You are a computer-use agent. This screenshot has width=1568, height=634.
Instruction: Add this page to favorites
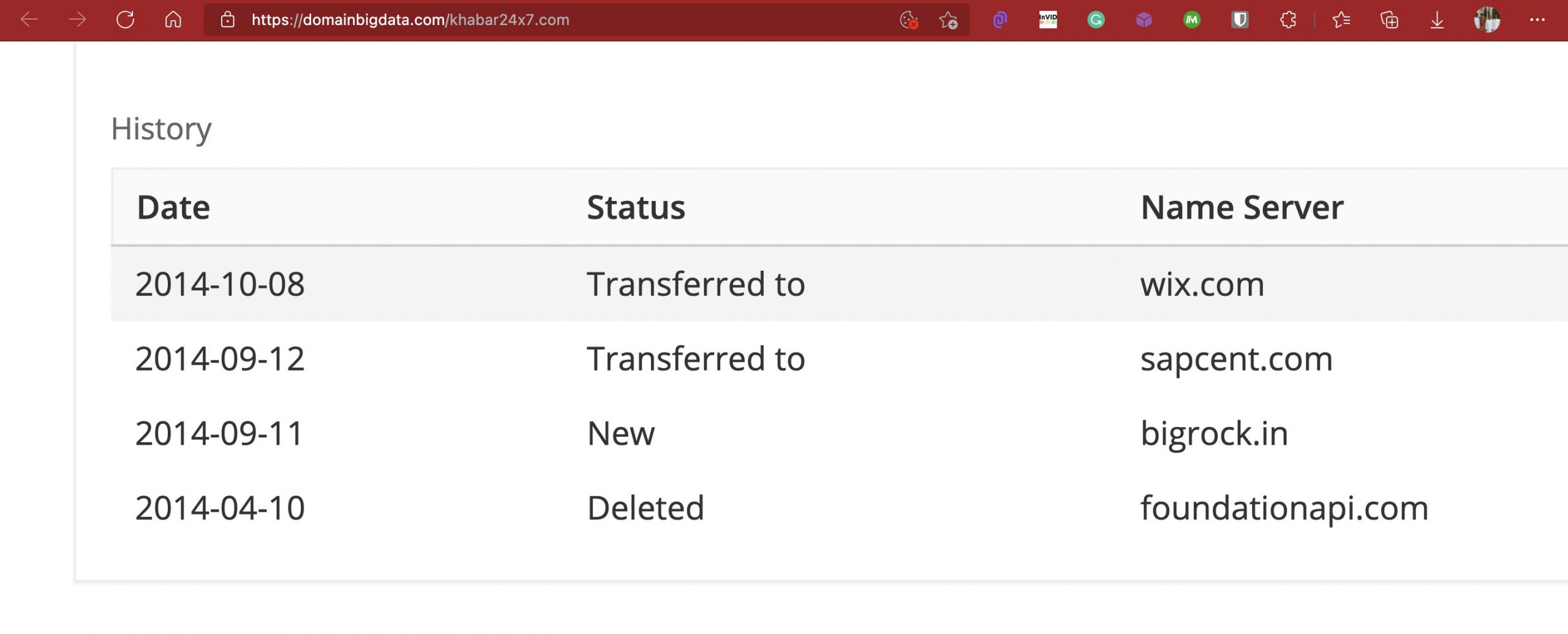948,20
